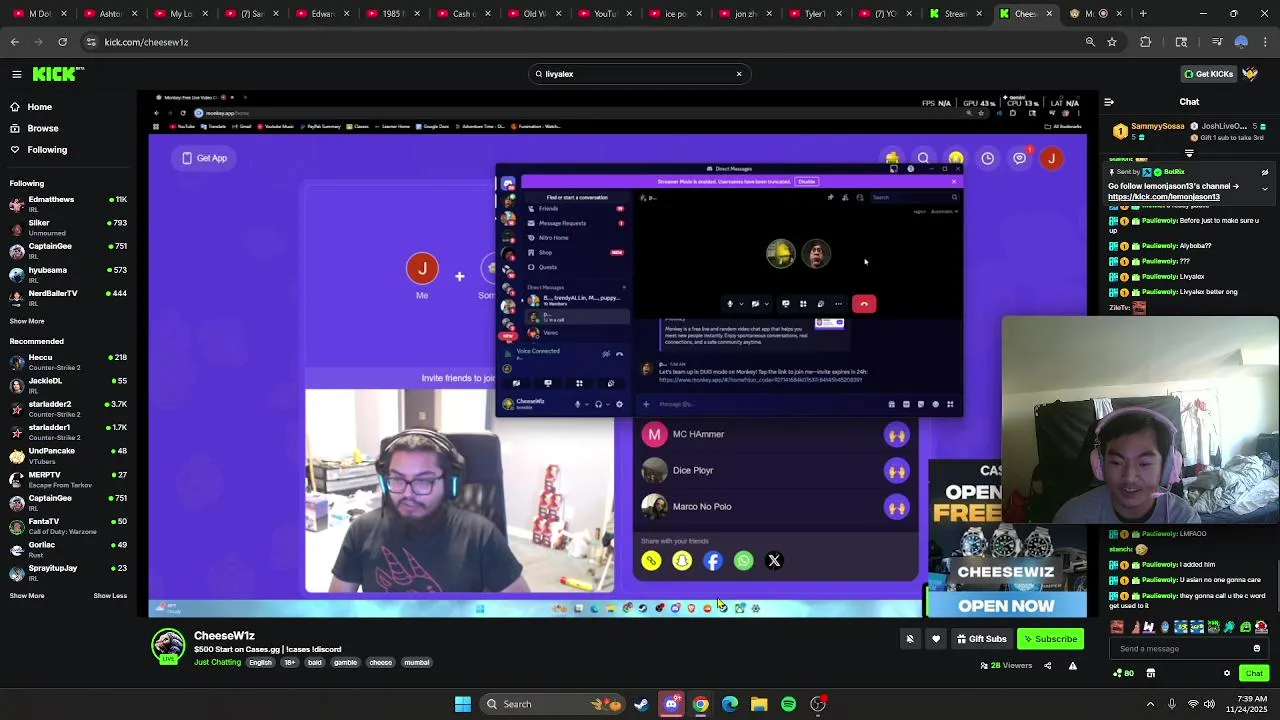Open JackieDL recommended channel

(68, 385)
